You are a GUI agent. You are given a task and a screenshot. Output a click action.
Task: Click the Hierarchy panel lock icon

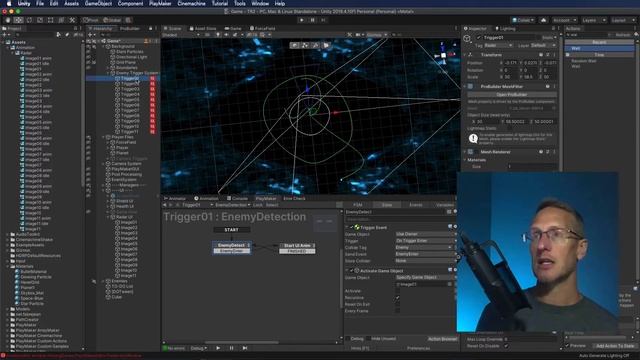(150, 29)
